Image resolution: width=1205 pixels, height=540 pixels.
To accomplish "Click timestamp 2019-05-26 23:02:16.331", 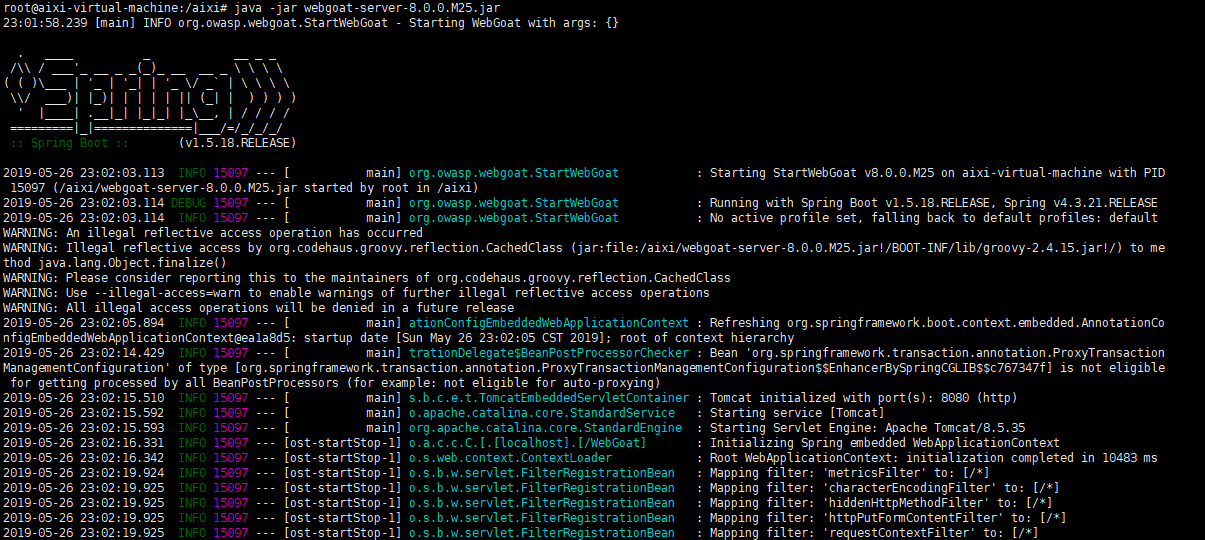I will (x=84, y=443).
